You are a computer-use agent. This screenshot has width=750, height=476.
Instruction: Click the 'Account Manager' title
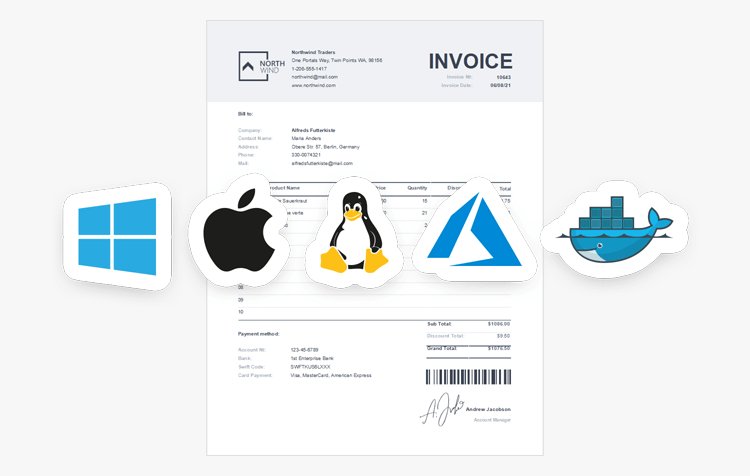pos(492,420)
